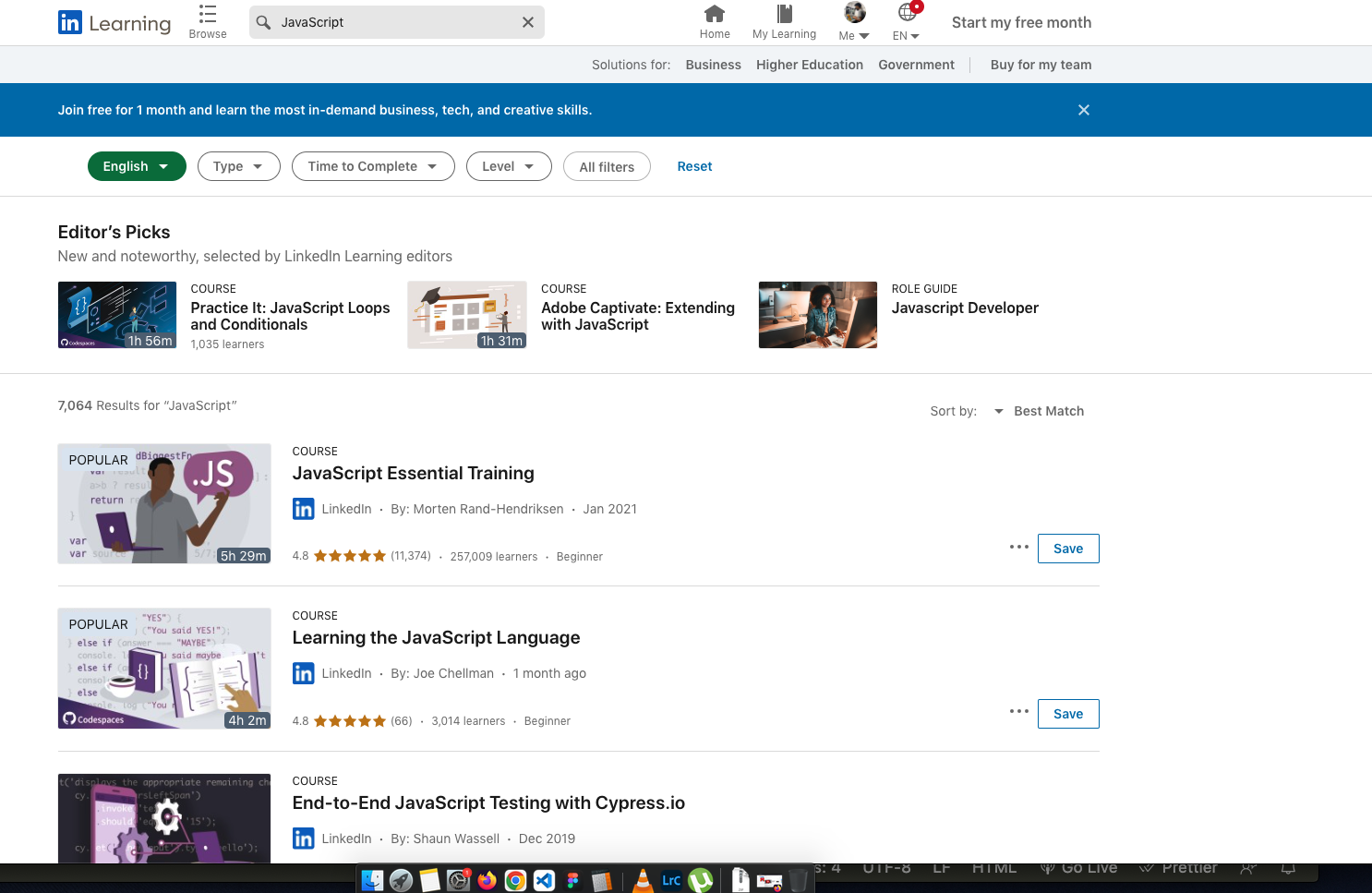Open Notes from the Dock
The height and width of the screenshot is (893, 1372).
[429, 880]
